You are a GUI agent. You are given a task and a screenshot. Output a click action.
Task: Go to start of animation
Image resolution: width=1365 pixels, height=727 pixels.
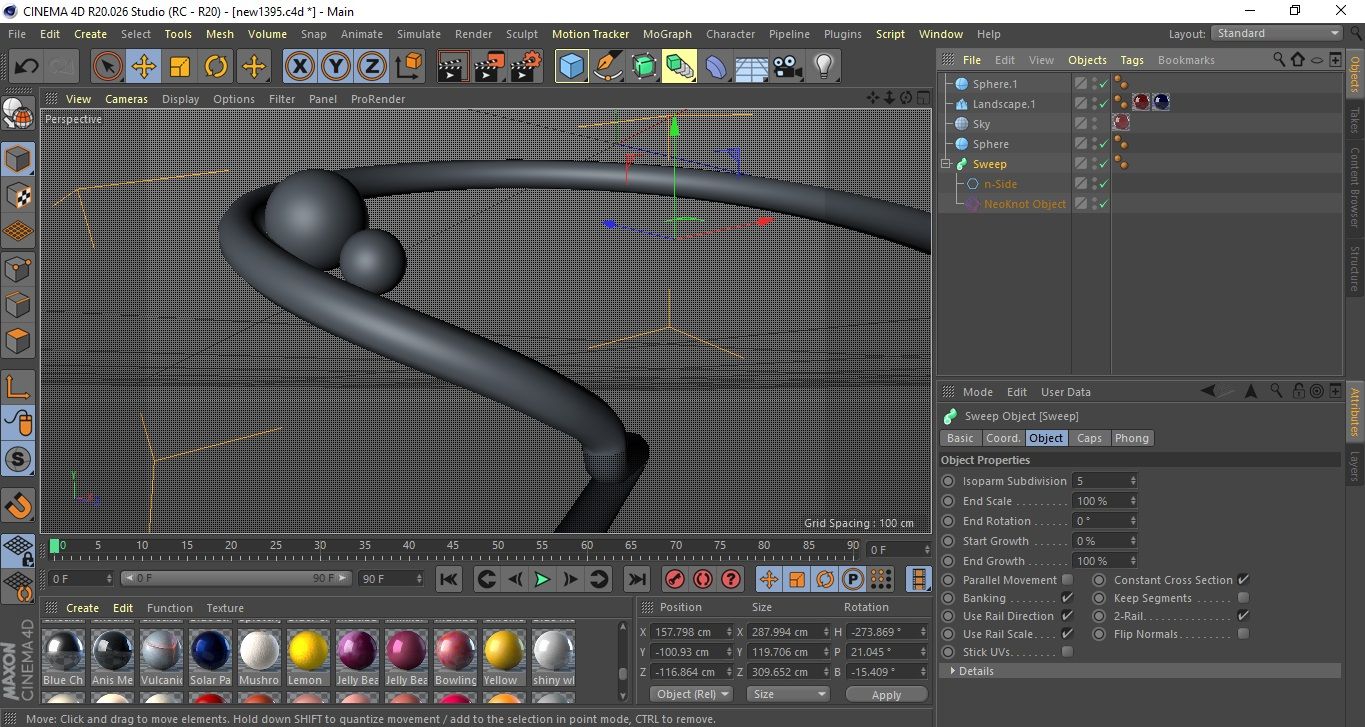click(x=449, y=579)
